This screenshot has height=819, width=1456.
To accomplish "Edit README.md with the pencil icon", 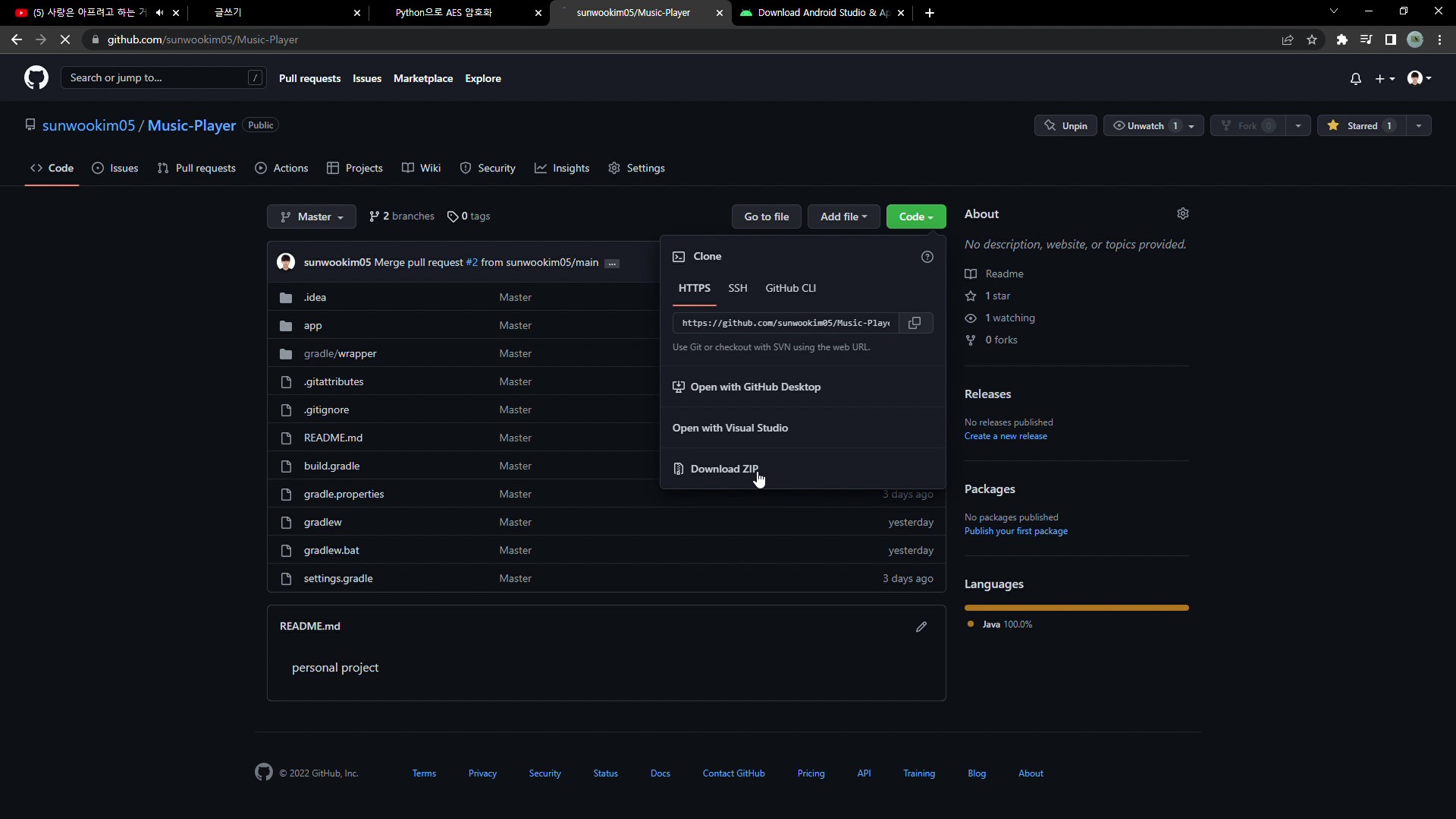I will (921, 626).
